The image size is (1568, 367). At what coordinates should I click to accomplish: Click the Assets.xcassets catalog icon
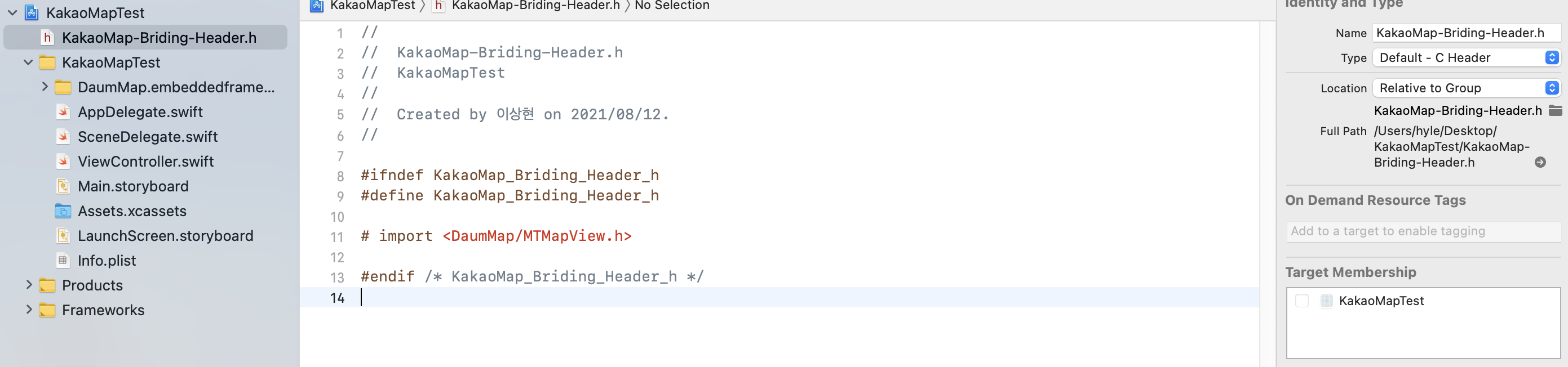(x=63, y=211)
